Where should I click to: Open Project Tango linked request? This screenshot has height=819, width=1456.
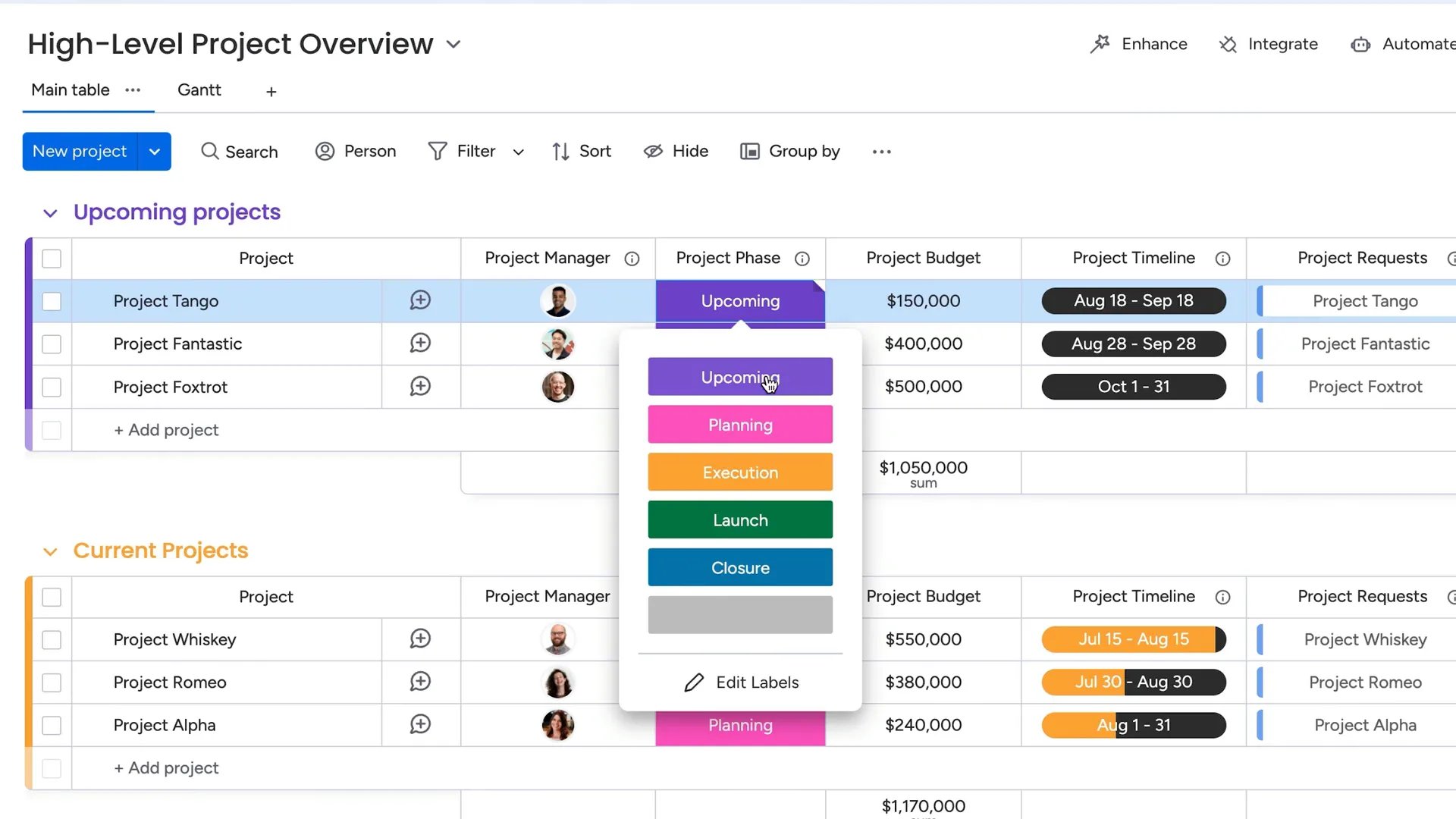[x=1365, y=301]
